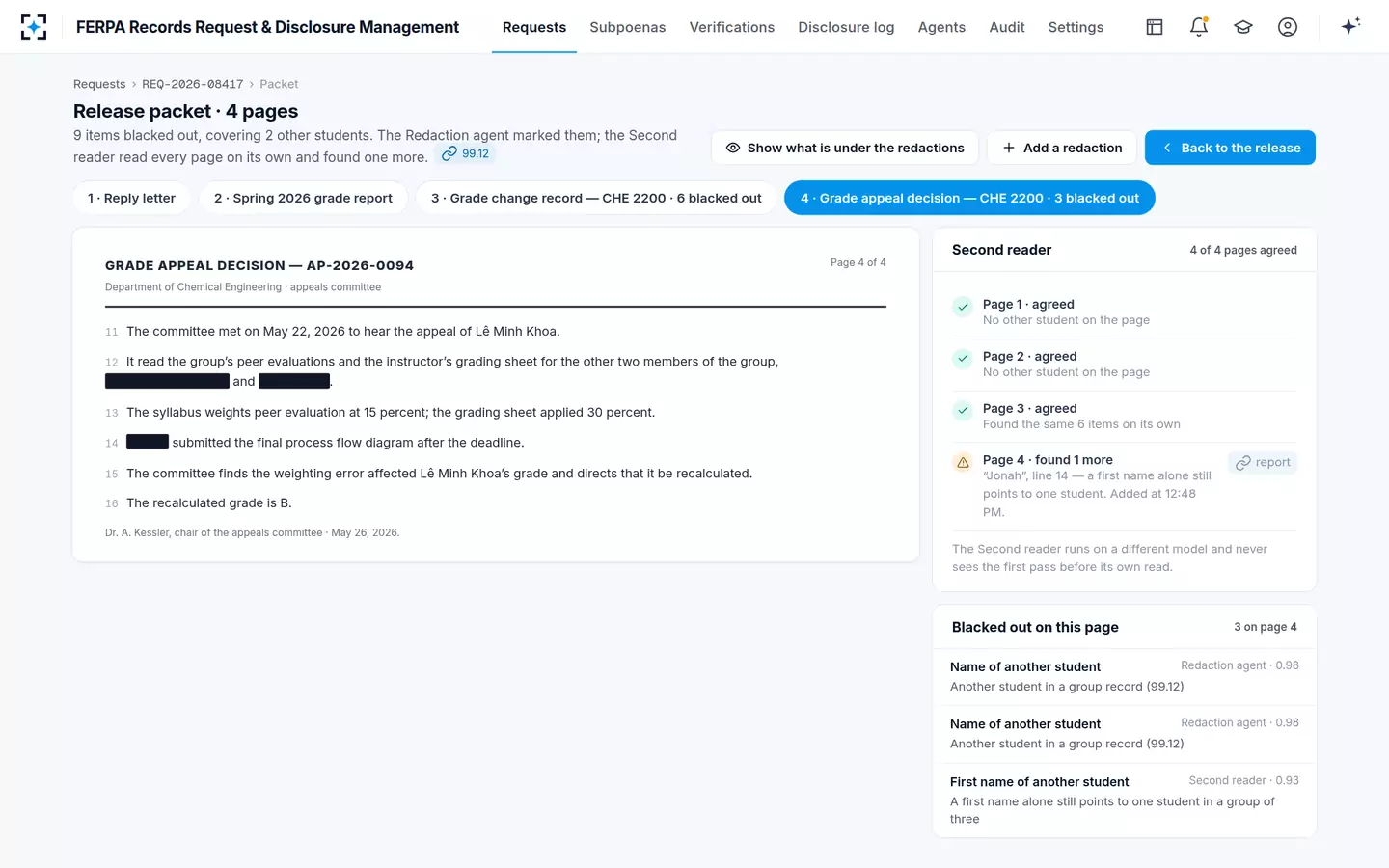Select Grade change record CHE 2200 tab

pyautogui.click(x=596, y=198)
